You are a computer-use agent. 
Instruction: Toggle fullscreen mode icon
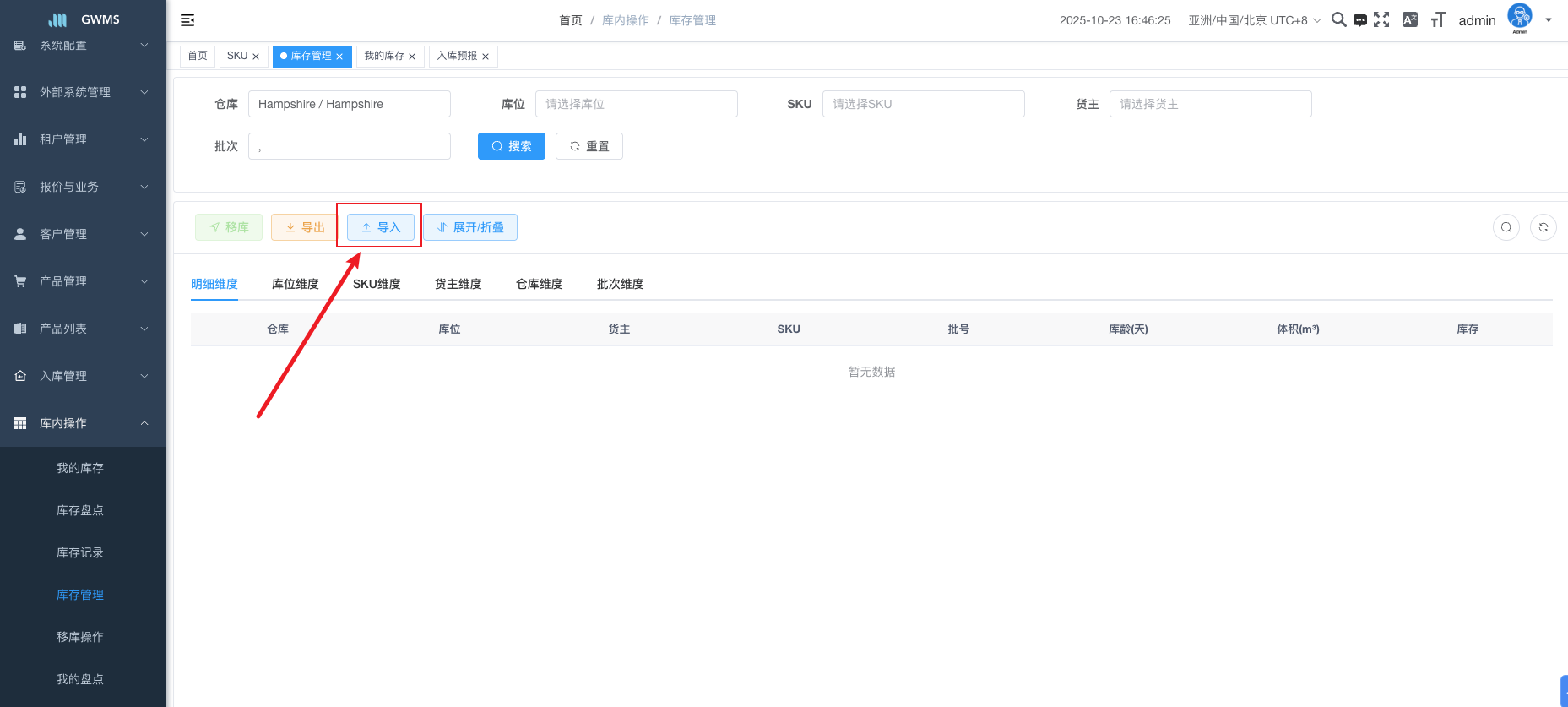(x=1381, y=19)
